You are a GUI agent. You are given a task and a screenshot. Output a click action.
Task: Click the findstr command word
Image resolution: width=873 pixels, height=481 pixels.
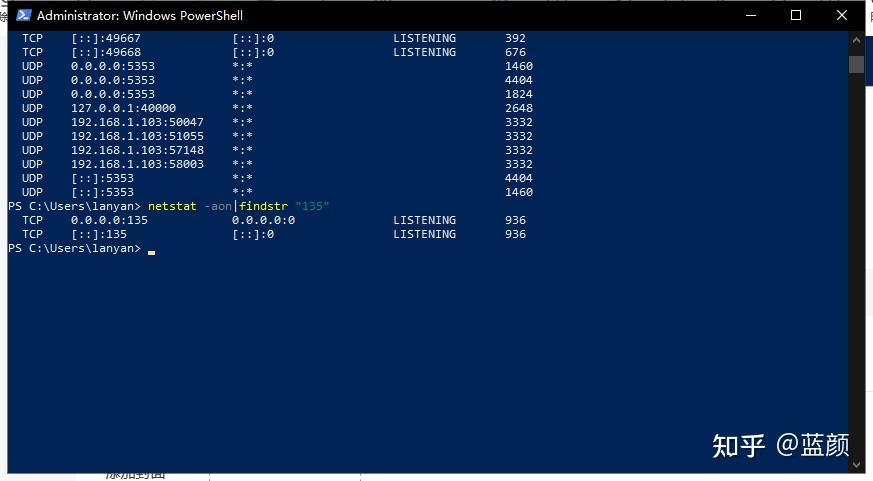pyautogui.click(x=263, y=206)
